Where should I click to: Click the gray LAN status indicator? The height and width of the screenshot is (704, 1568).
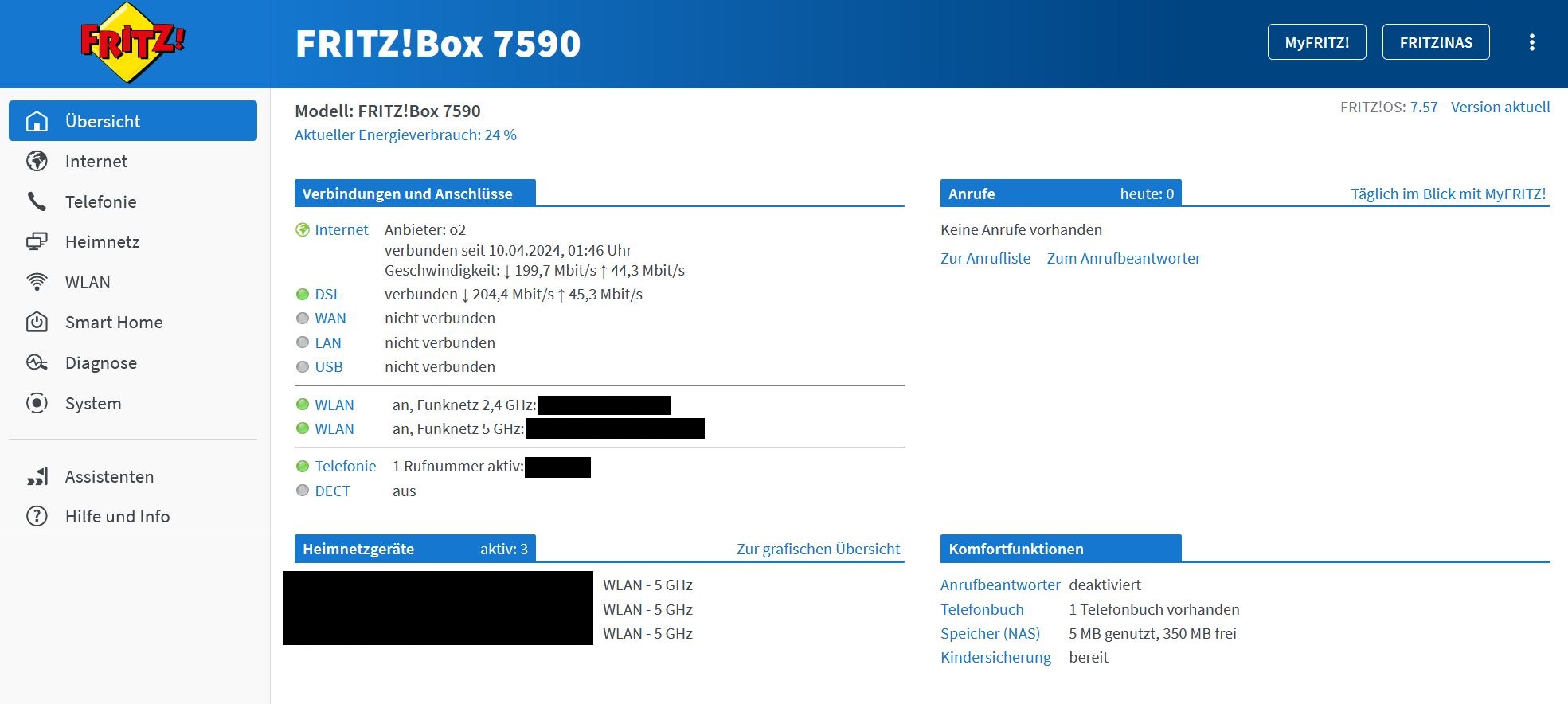303,342
